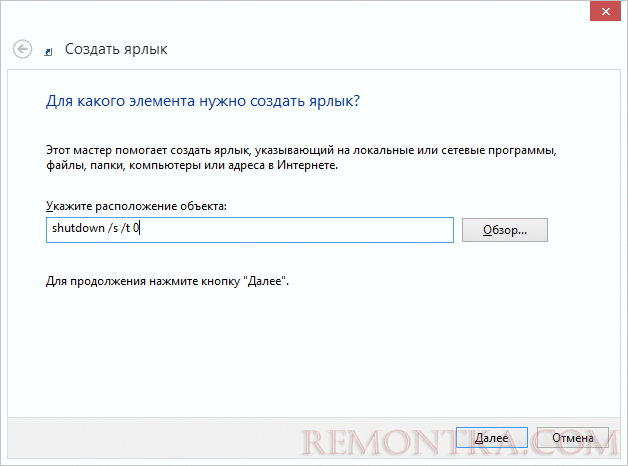628x466 pixels.
Task: Click the heading "Для какого элемента нужно создать ярлык?"
Action: click(203, 101)
